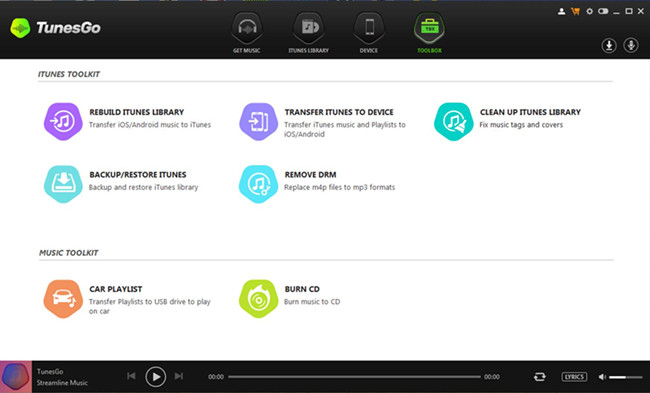Click 'Streamline Music' track subtitle
Image resolution: width=650 pixels, height=393 pixels.
click(x=62, y=383)
